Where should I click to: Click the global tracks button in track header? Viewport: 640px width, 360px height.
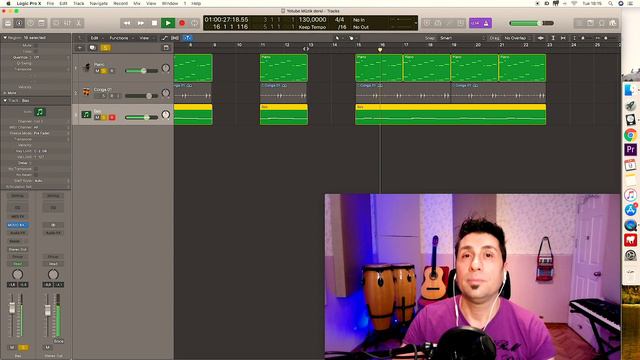click(166, 48)
